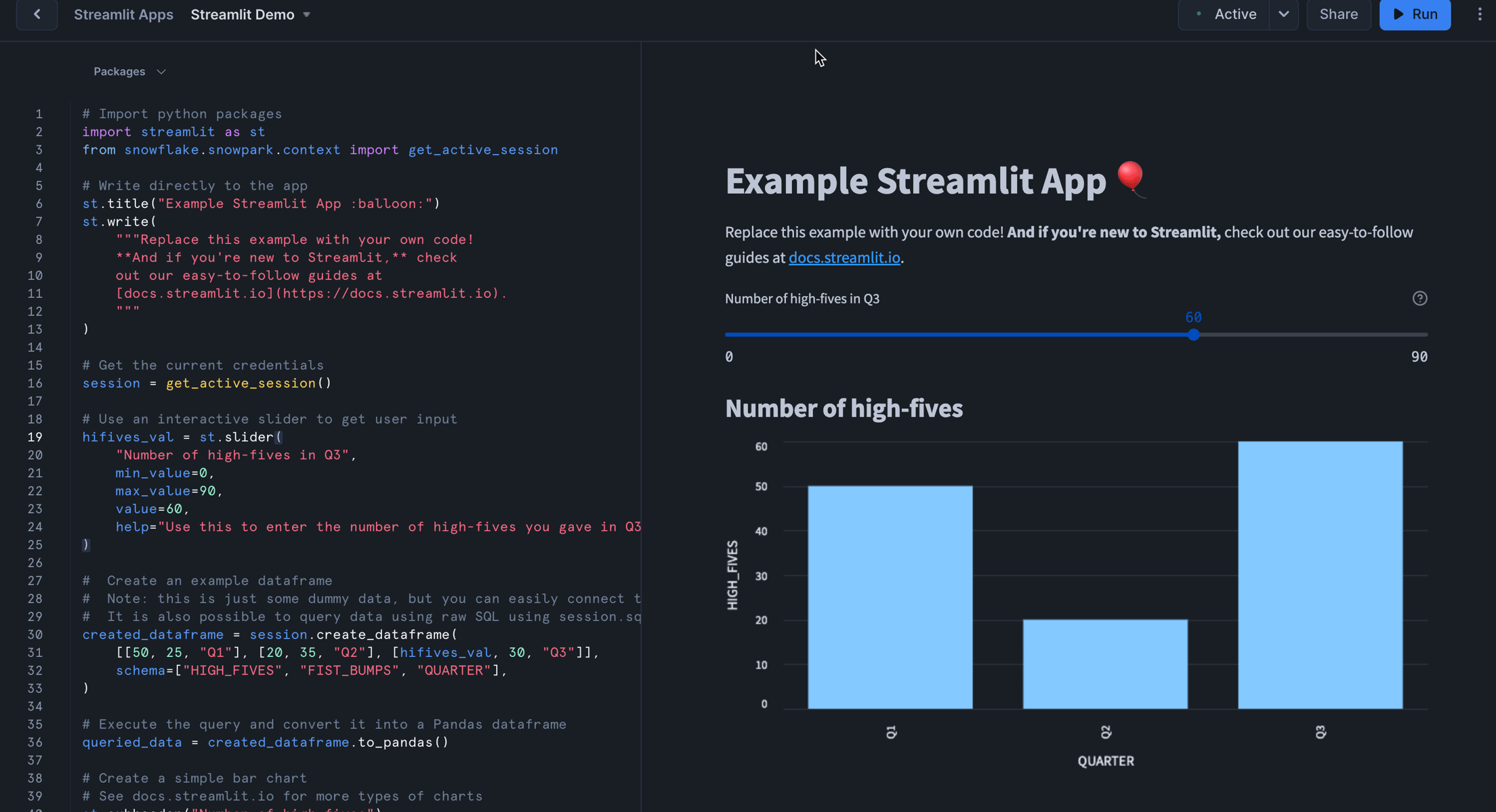Click the Example Streamlit App heading
The image size is (1496, 812).
(x=915, y=181)
